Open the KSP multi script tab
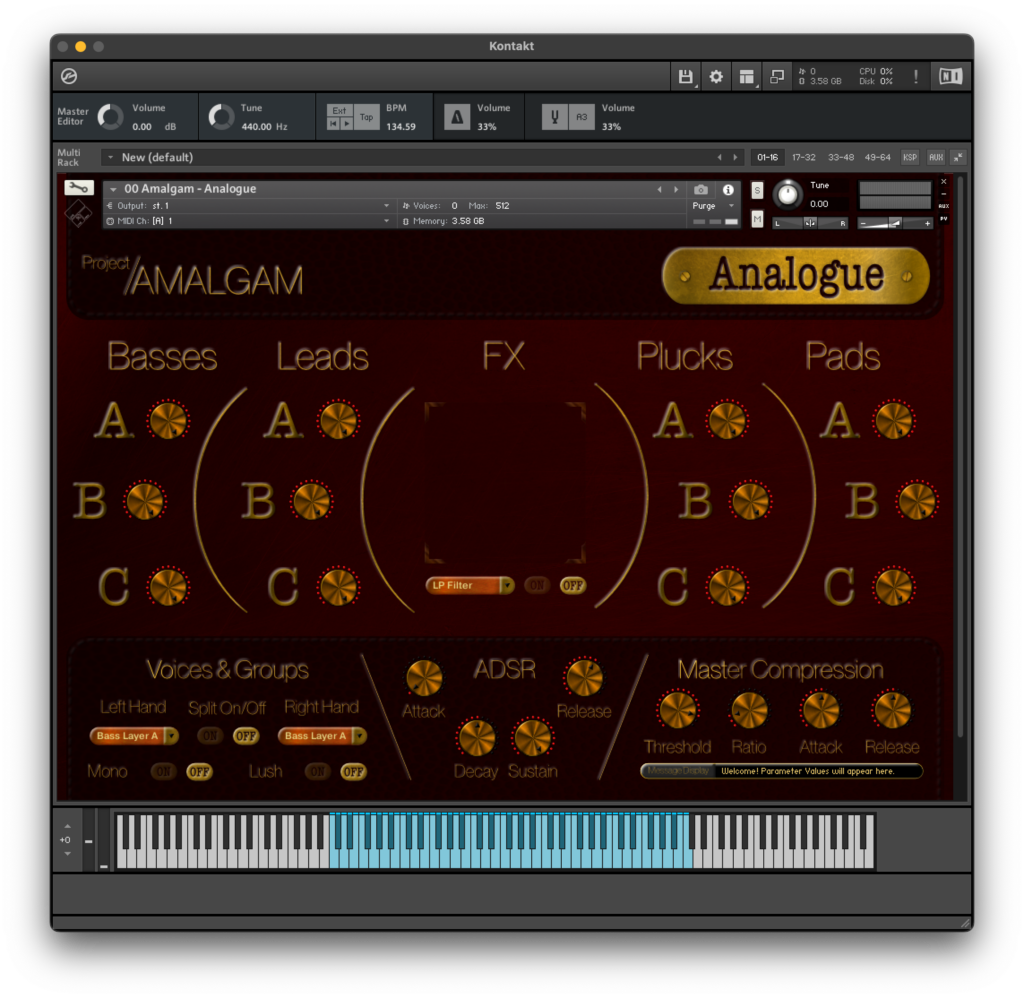This screenshot has width=1024, height=998. [x=910, y=157]
